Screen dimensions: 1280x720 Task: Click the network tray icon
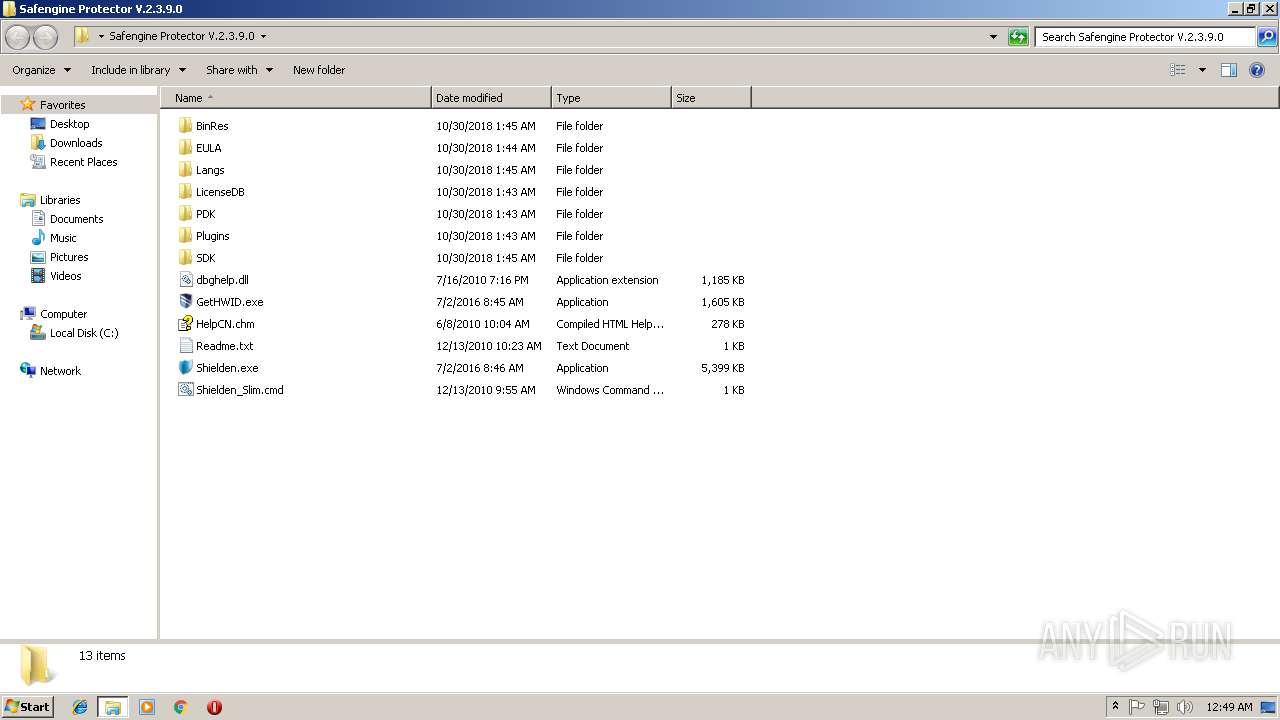[1161, 707]
